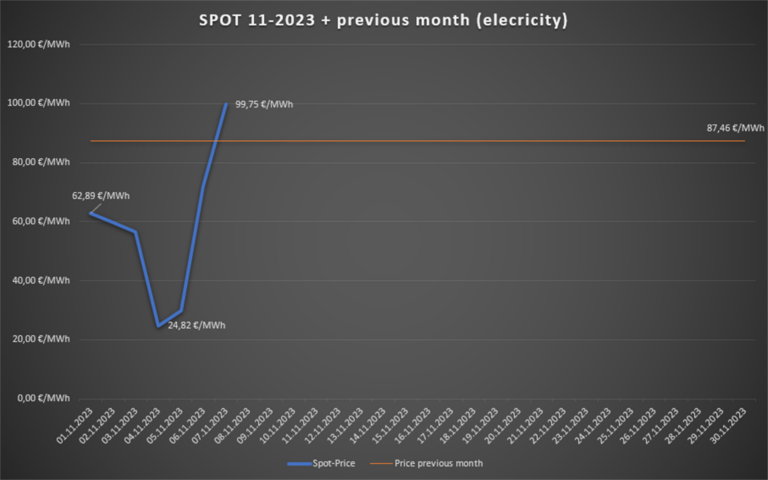Click the 20,00 €/MWh y-axis label
The width and height of the screenshot is (768, 480).
40,339
